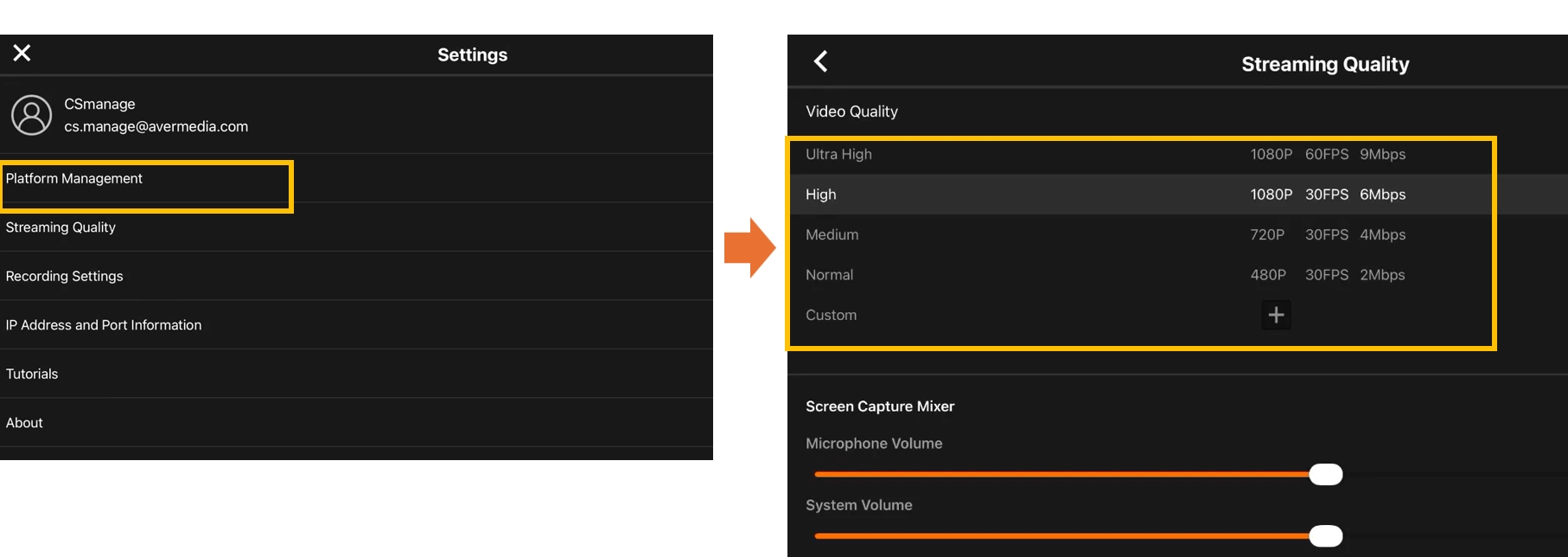Close the Settings panel with X icon
Viewport: 1568px width, 557px height.
click(x=22, y=54)
